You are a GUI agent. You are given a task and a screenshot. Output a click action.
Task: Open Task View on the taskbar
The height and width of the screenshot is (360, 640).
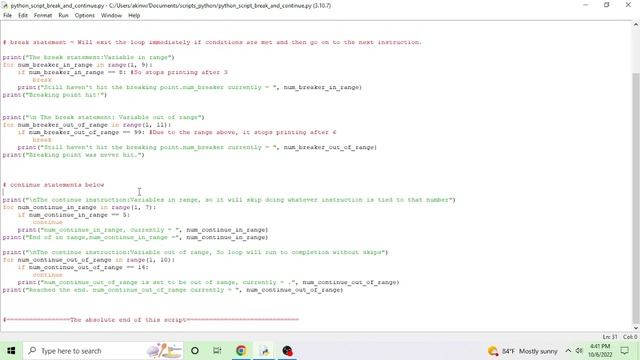click(x=217, y=351)
